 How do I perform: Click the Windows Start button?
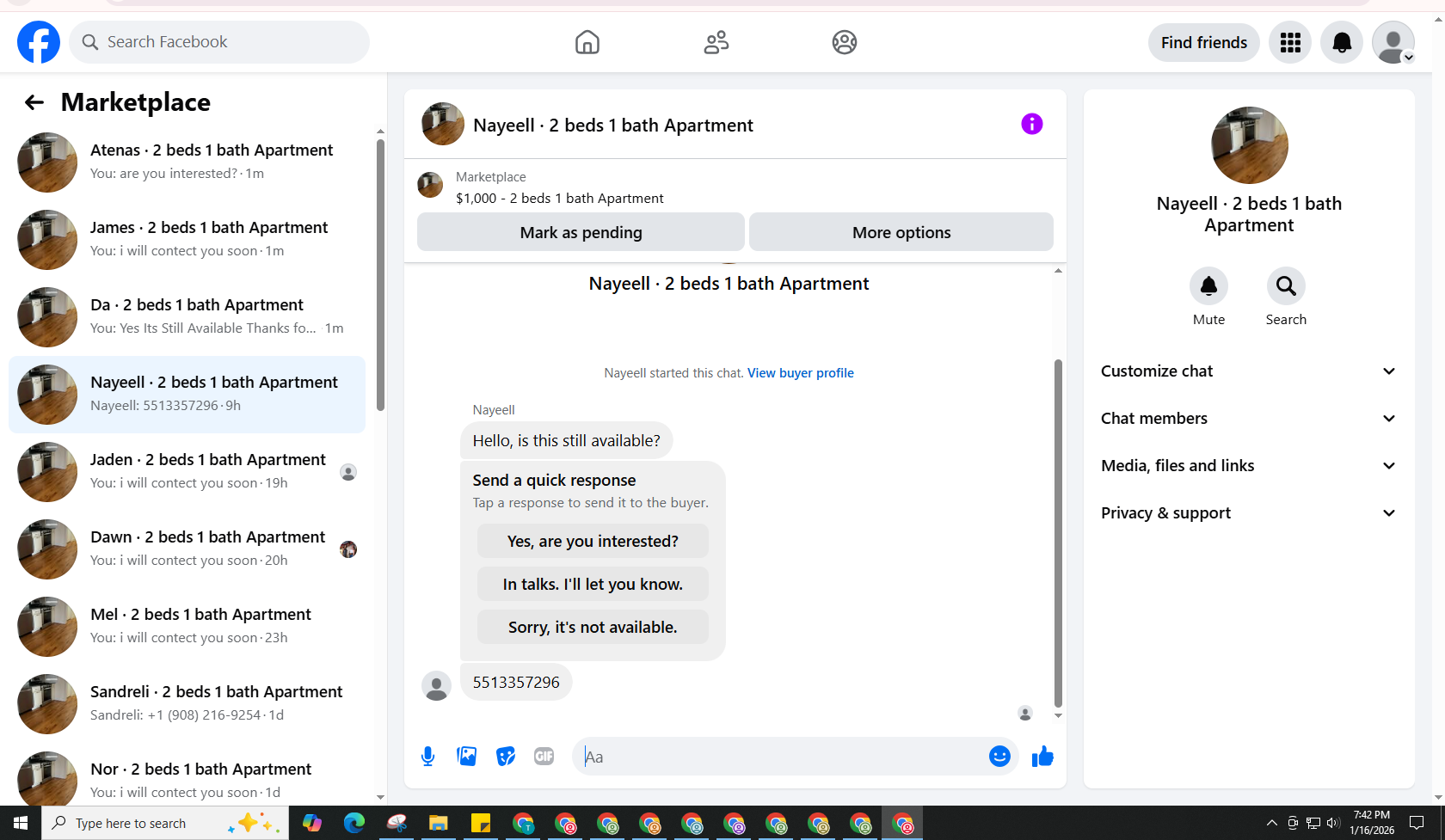tap(21, 824)
